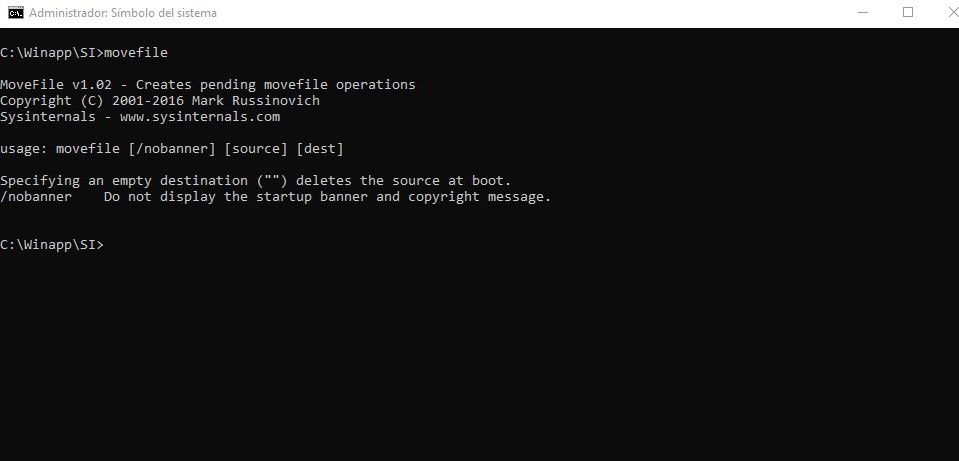Screen dimensions: 959x461
Task: Click the www.sysinternals.com address text
Action: [200, 117]
